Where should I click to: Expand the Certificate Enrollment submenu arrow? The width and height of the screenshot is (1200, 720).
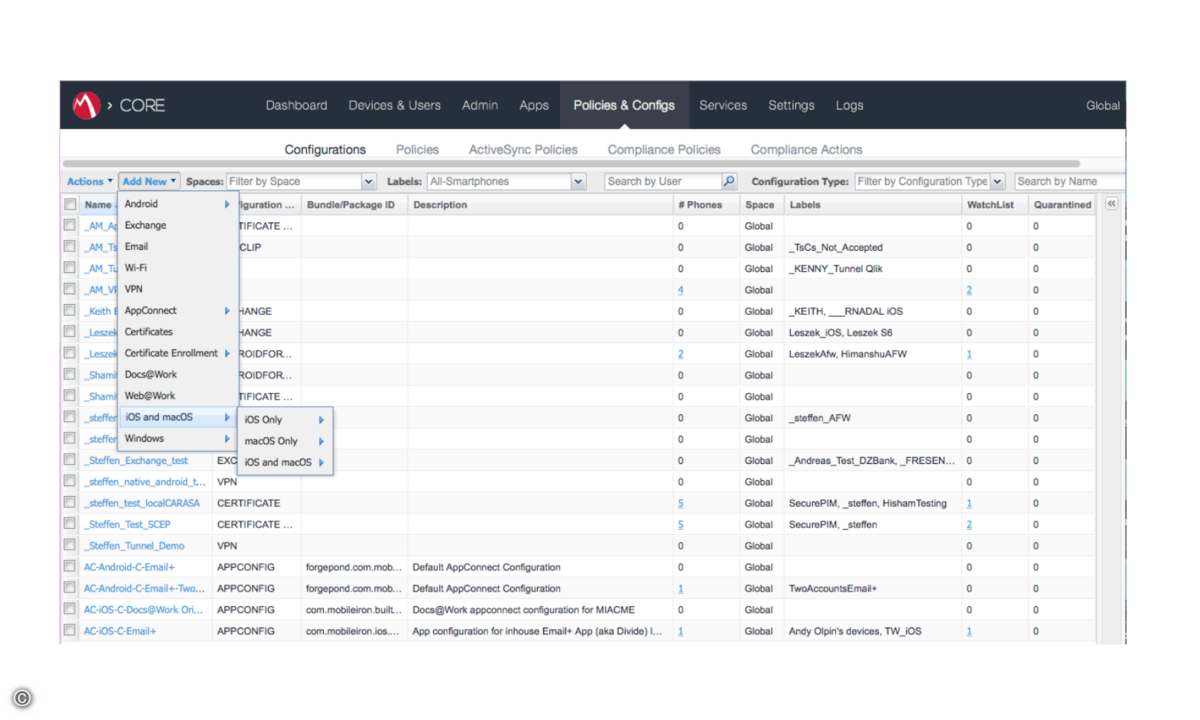[227, 353]
